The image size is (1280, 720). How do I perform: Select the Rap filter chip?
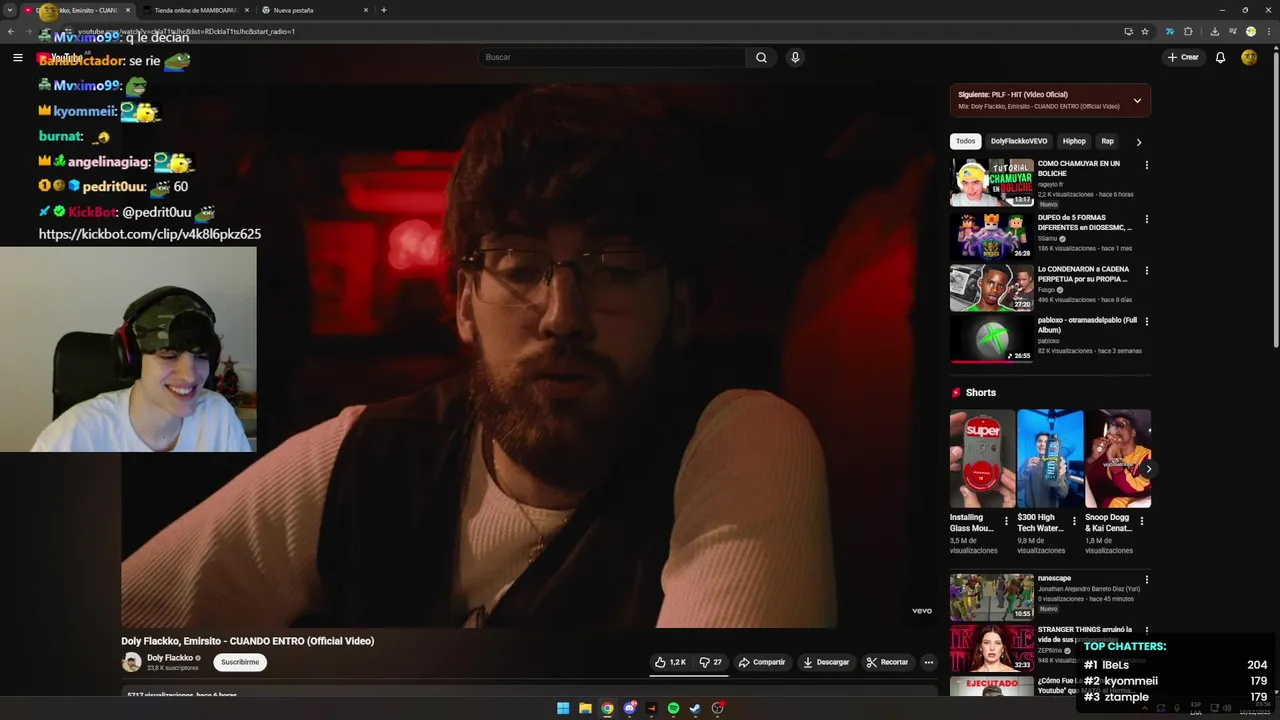coord(1107,141)
